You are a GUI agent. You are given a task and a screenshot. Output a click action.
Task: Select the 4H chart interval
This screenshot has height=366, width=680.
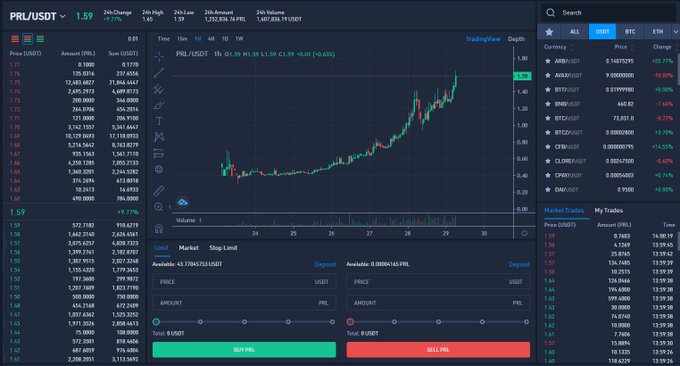coord(211,39)
